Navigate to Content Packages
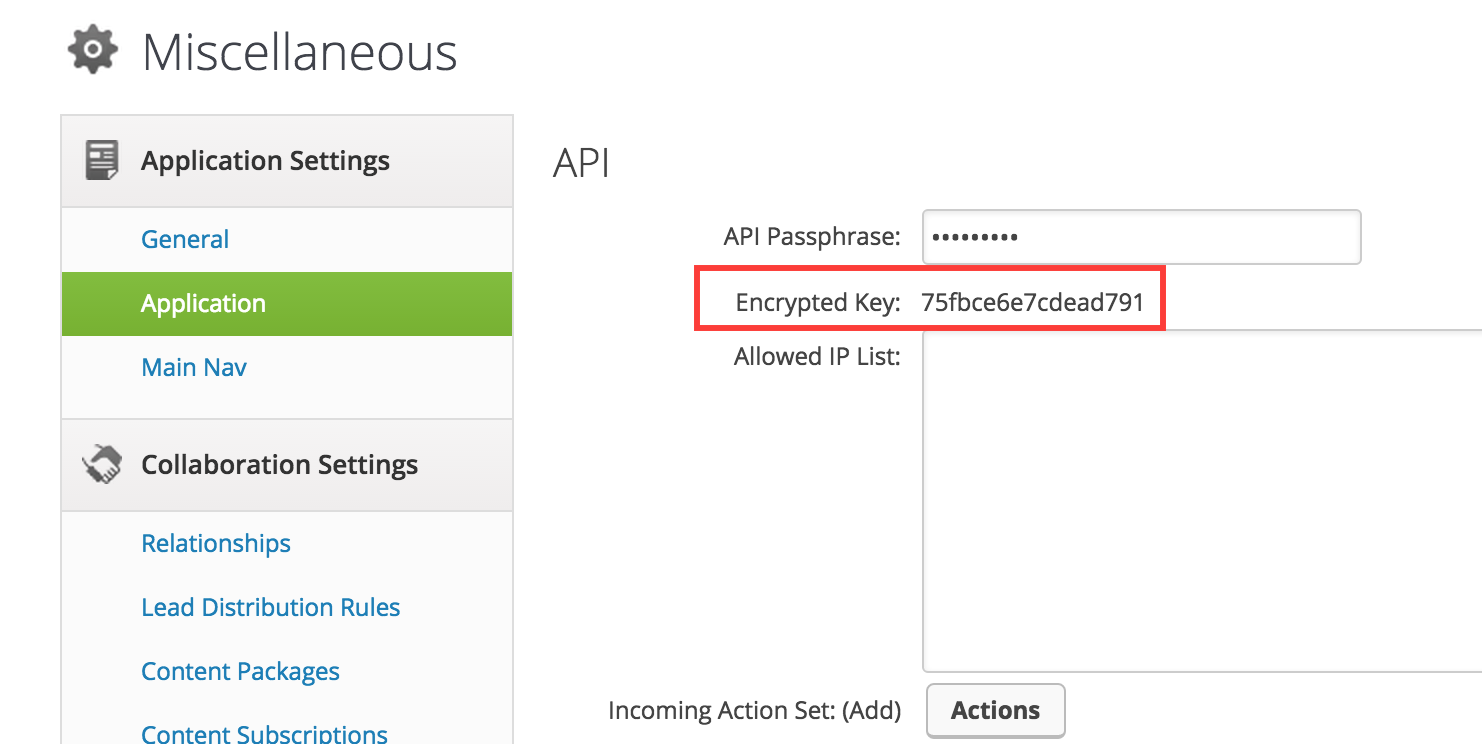 click(x=241, y=671)
